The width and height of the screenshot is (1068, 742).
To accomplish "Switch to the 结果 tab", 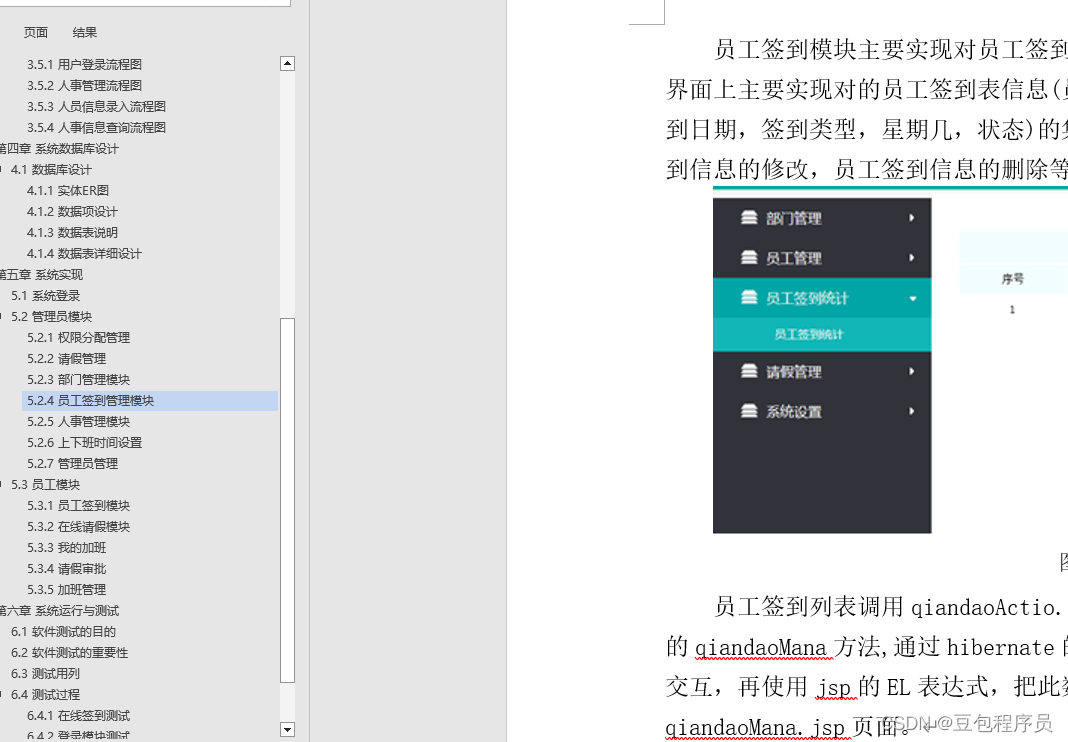I will click(x=84, y=32).
